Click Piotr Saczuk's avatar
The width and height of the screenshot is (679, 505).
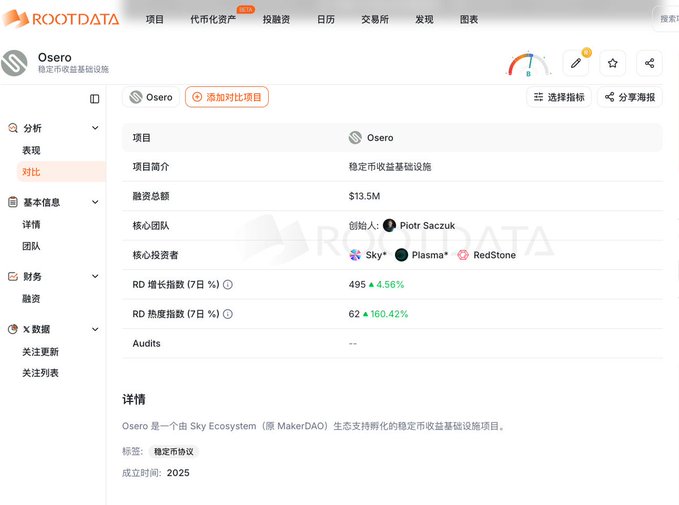pos(389,225)
